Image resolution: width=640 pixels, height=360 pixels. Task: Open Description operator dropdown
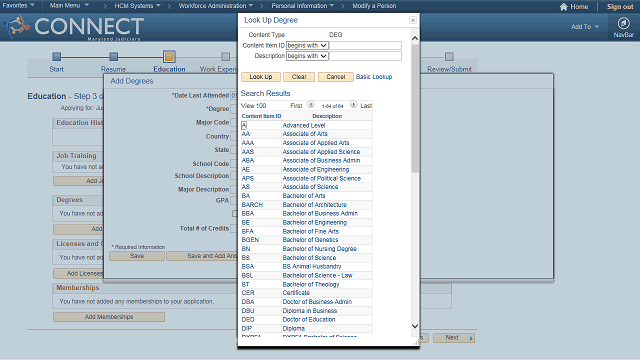click(307, 56)
